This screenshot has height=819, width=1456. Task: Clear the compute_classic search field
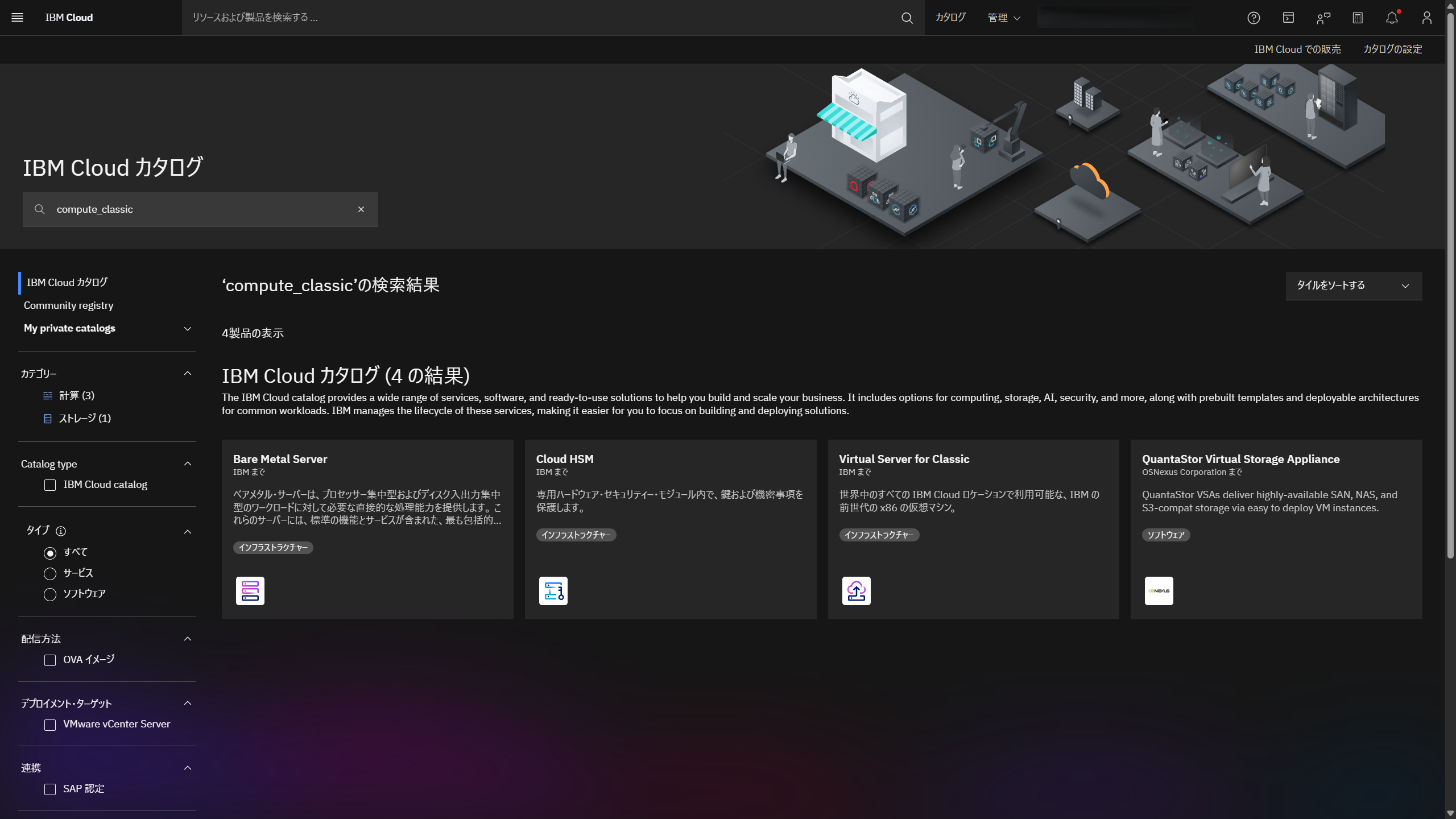362,209
